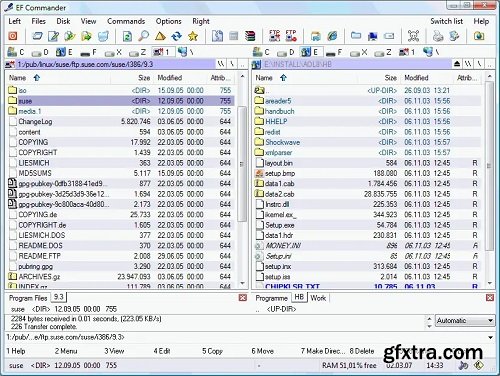The width and height of the screenshot is (500, 376).
Task: Open favorites with the star icon
Action: click(193, 36)
